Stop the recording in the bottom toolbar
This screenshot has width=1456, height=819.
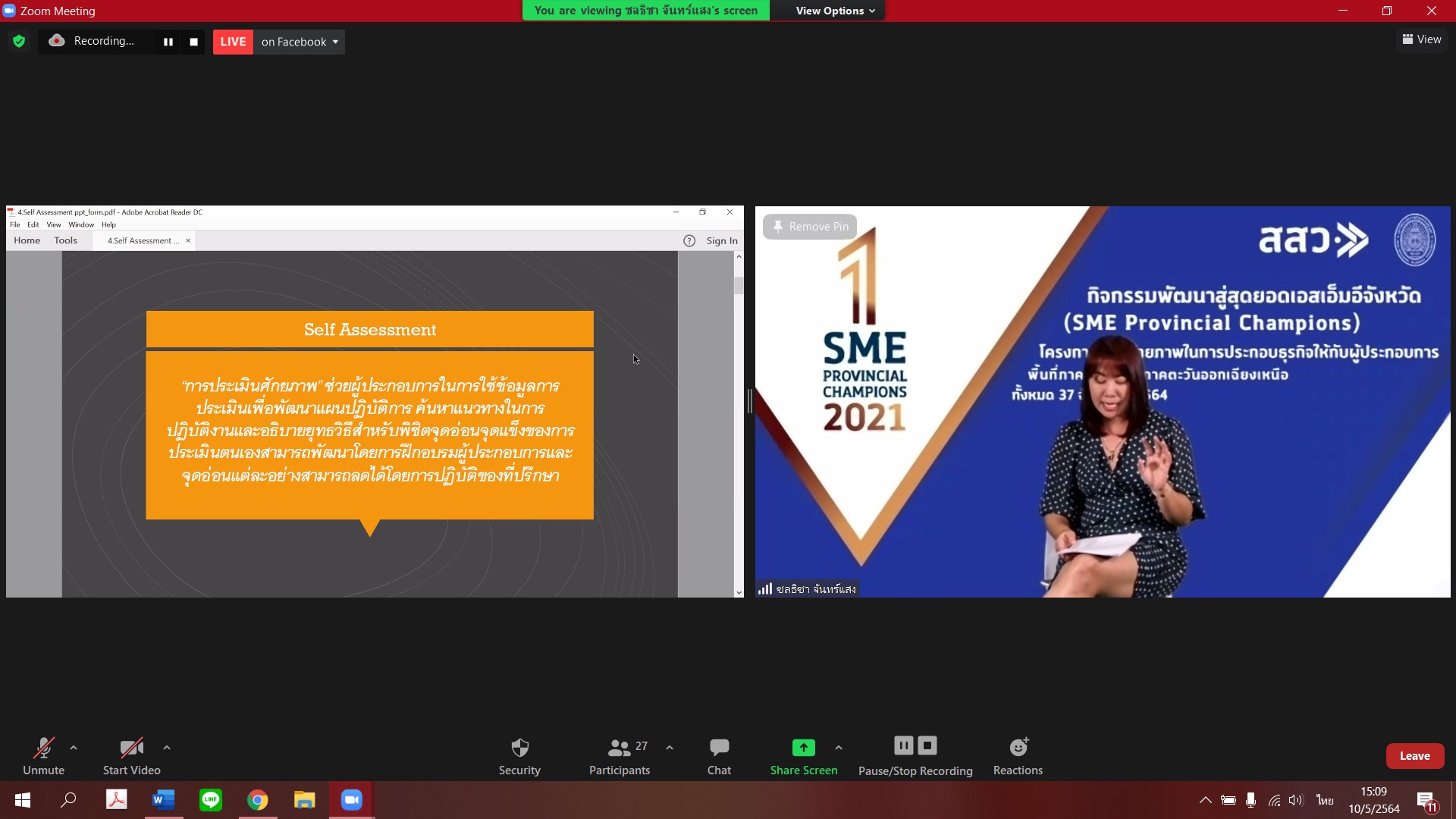tap(927, 745)
